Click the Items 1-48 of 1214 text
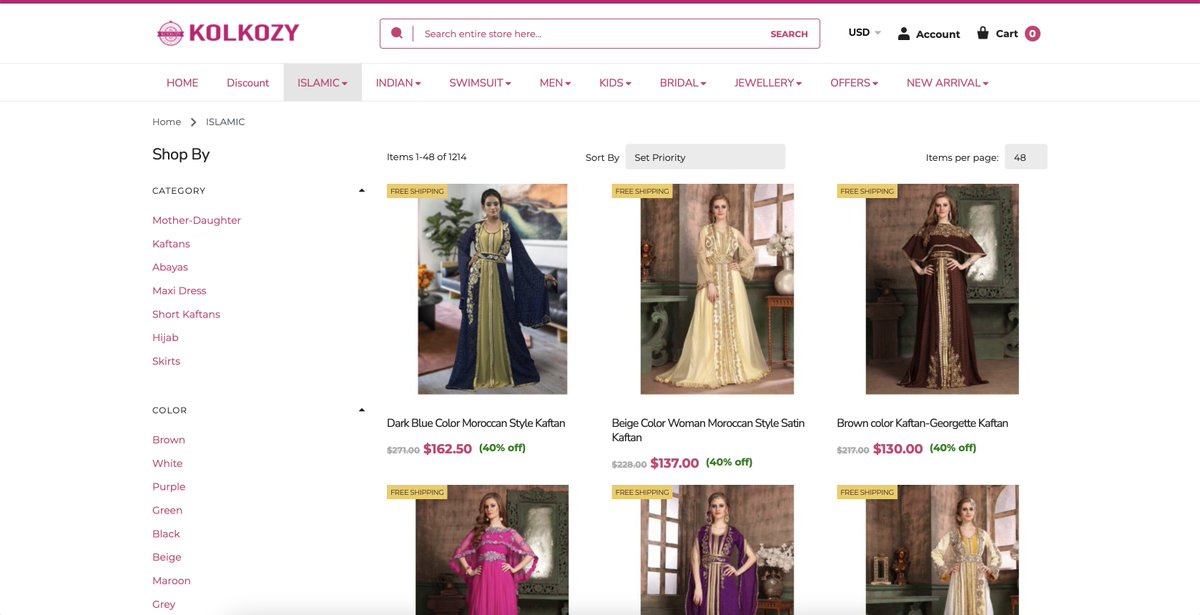Image resolution: width=1200 pixels, height=615 pixels. (427, 157)
